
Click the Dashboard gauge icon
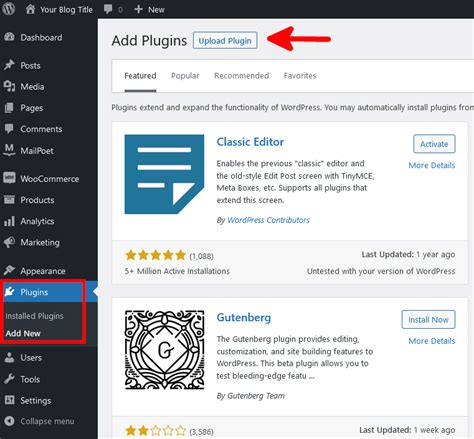pos(9,37)
